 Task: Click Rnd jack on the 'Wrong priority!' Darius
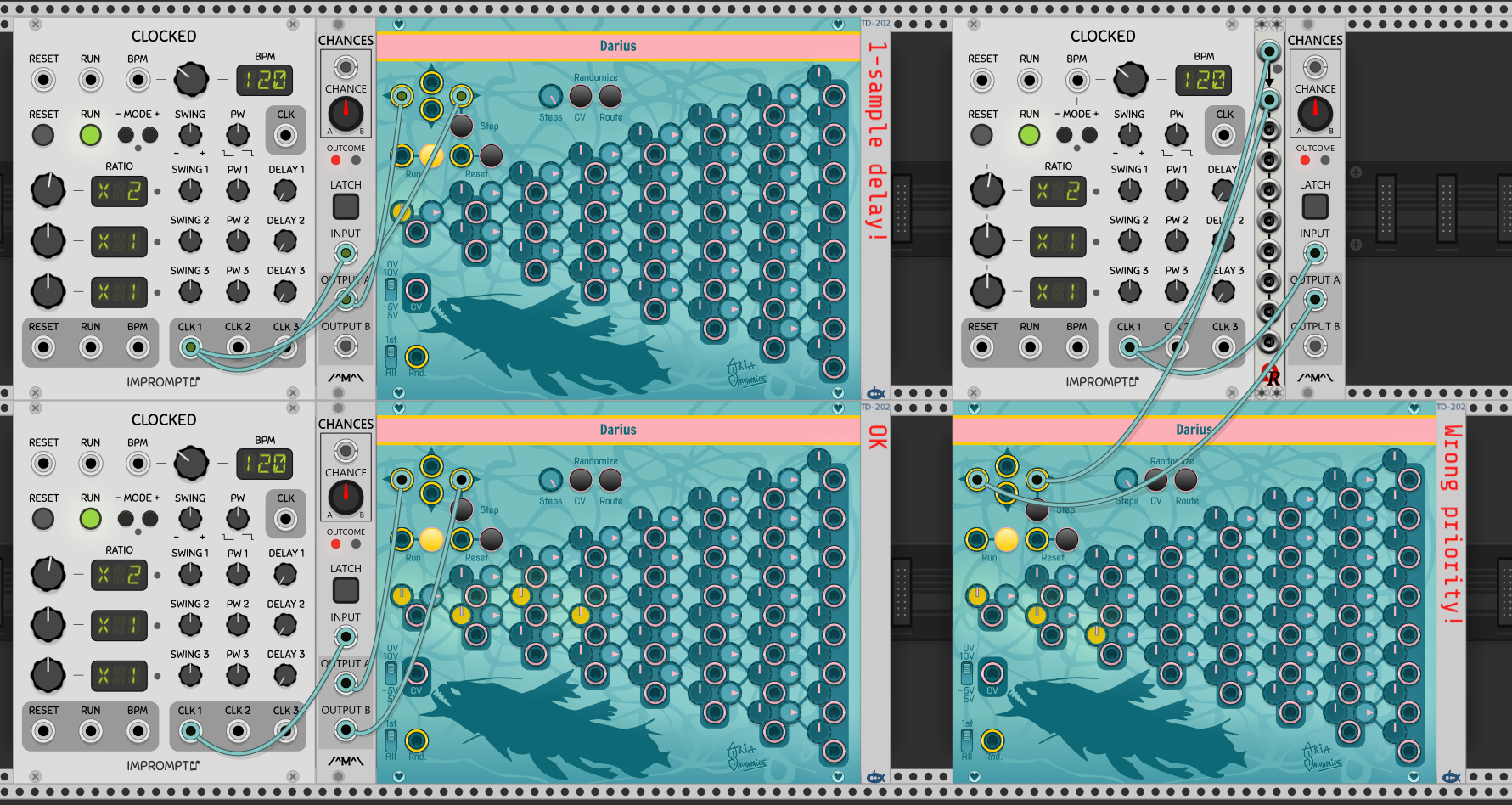(992, 741)
